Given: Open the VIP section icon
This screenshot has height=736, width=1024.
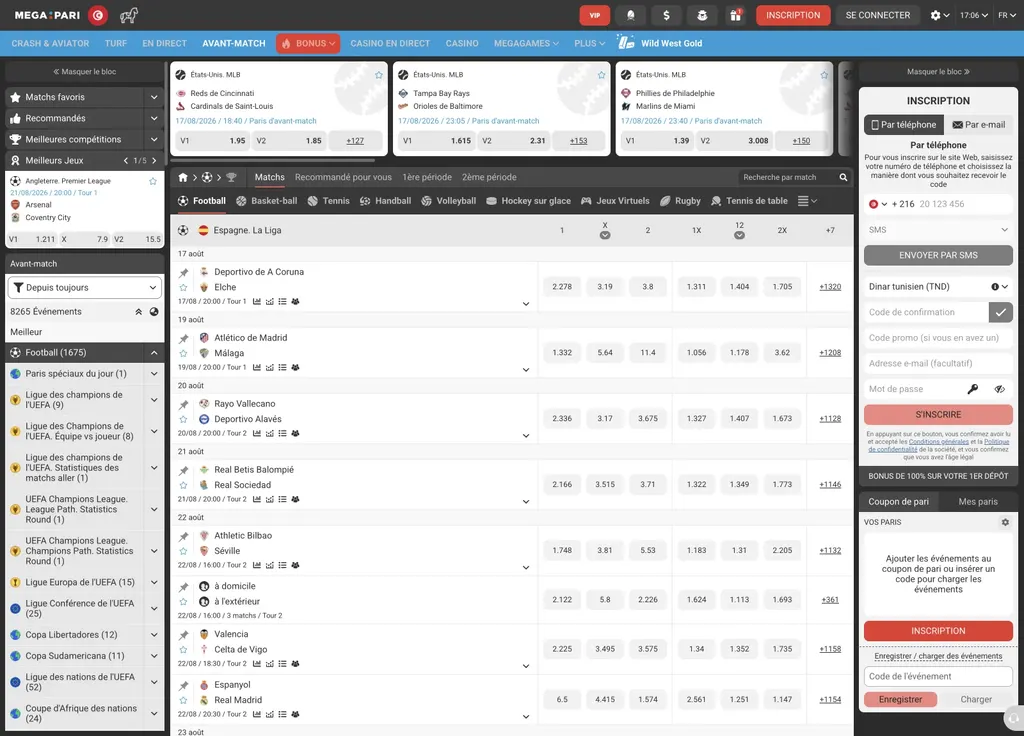Looking at the screenshot, I should [x=594, y=15].
